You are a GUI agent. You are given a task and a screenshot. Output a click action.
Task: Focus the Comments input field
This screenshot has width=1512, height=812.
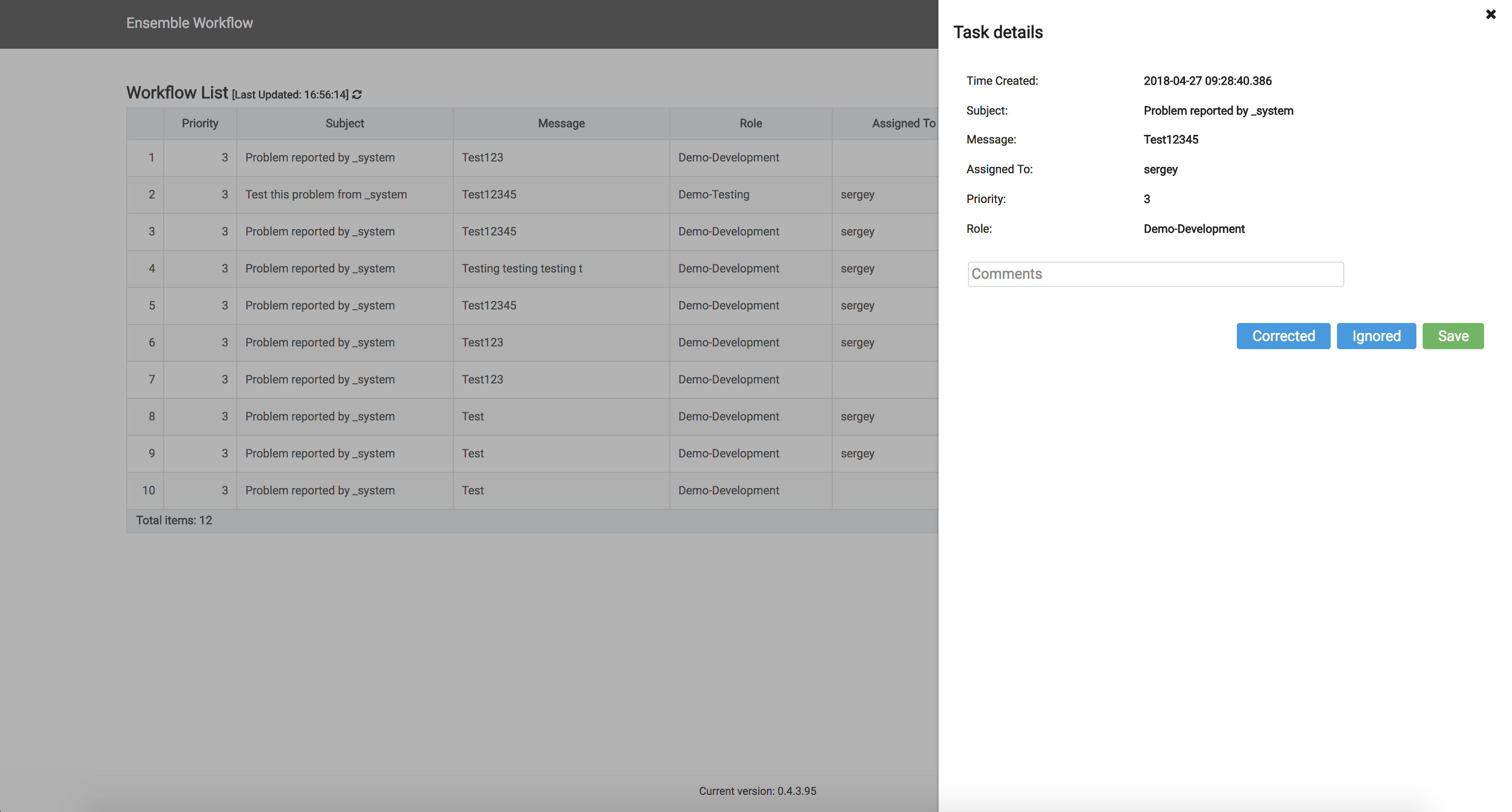click(x=1155, y=274)
